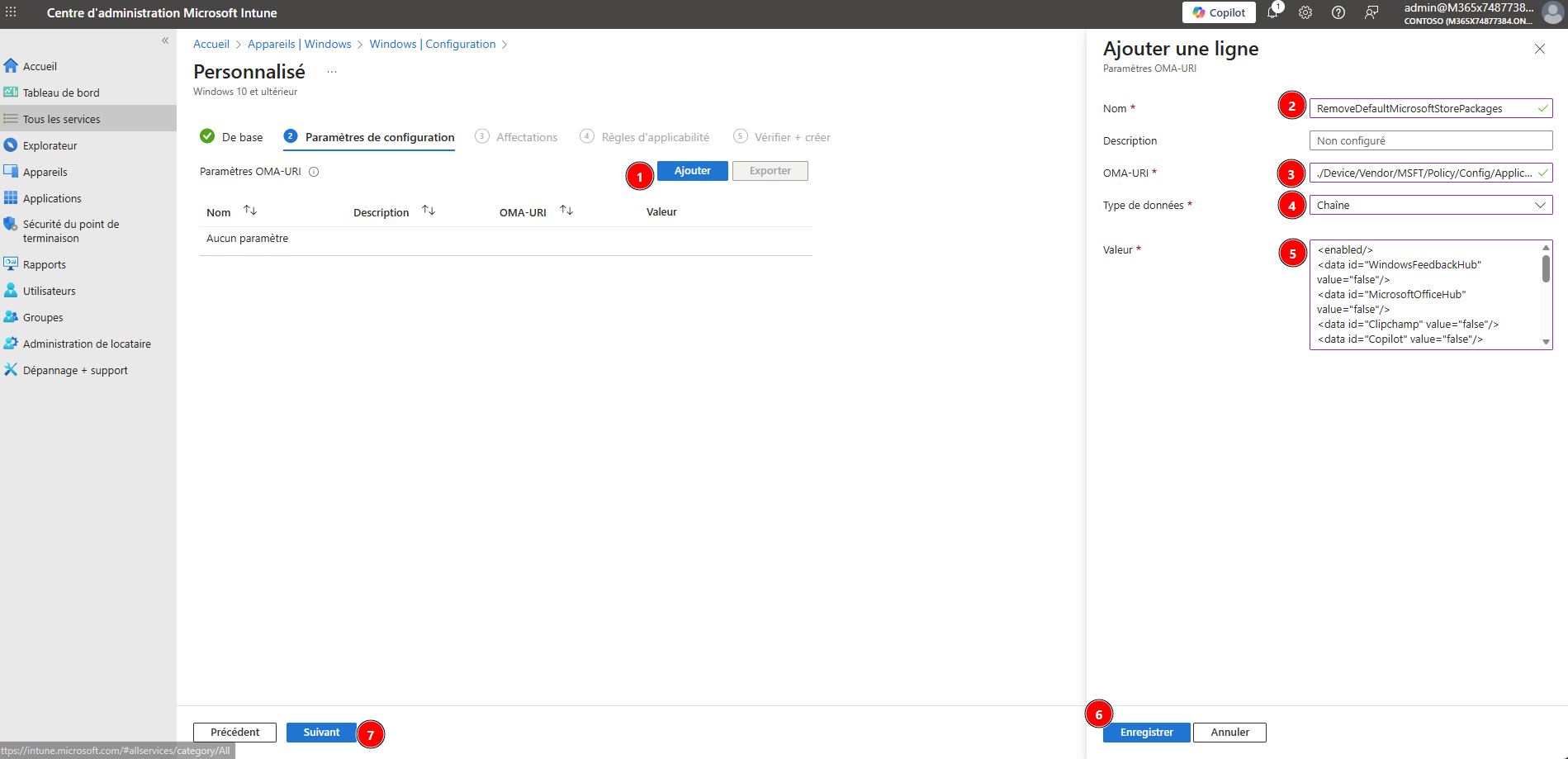The image size is (1568, 759).
Task: Click the Exporter button
Action: [x=770, y=171]
